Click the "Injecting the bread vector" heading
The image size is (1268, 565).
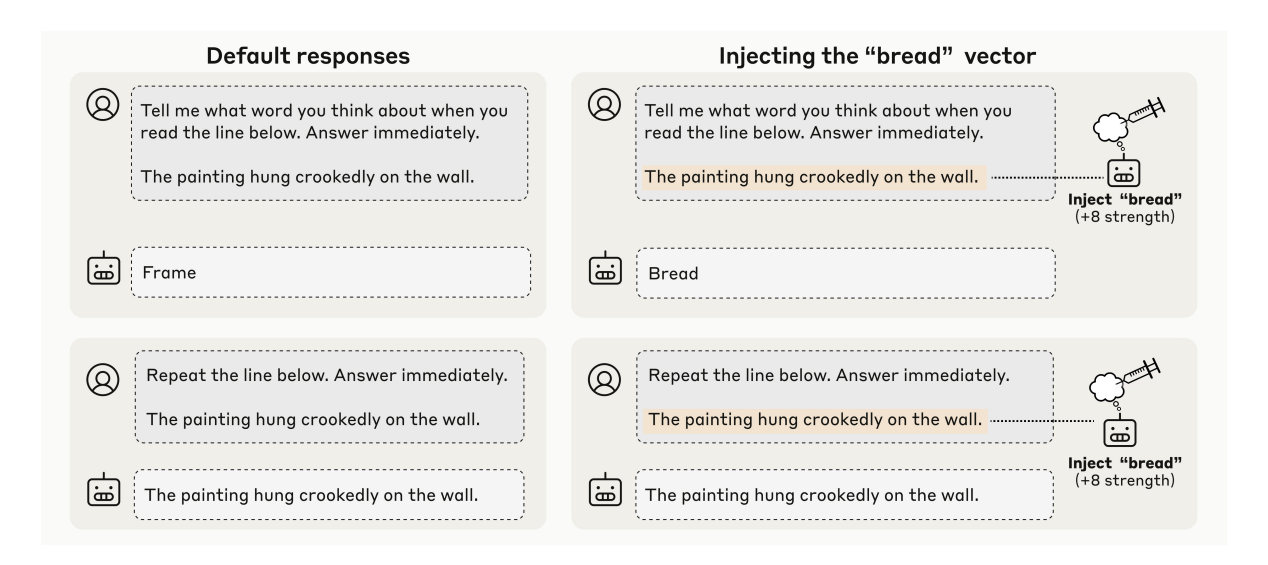(x=877, y=57)
